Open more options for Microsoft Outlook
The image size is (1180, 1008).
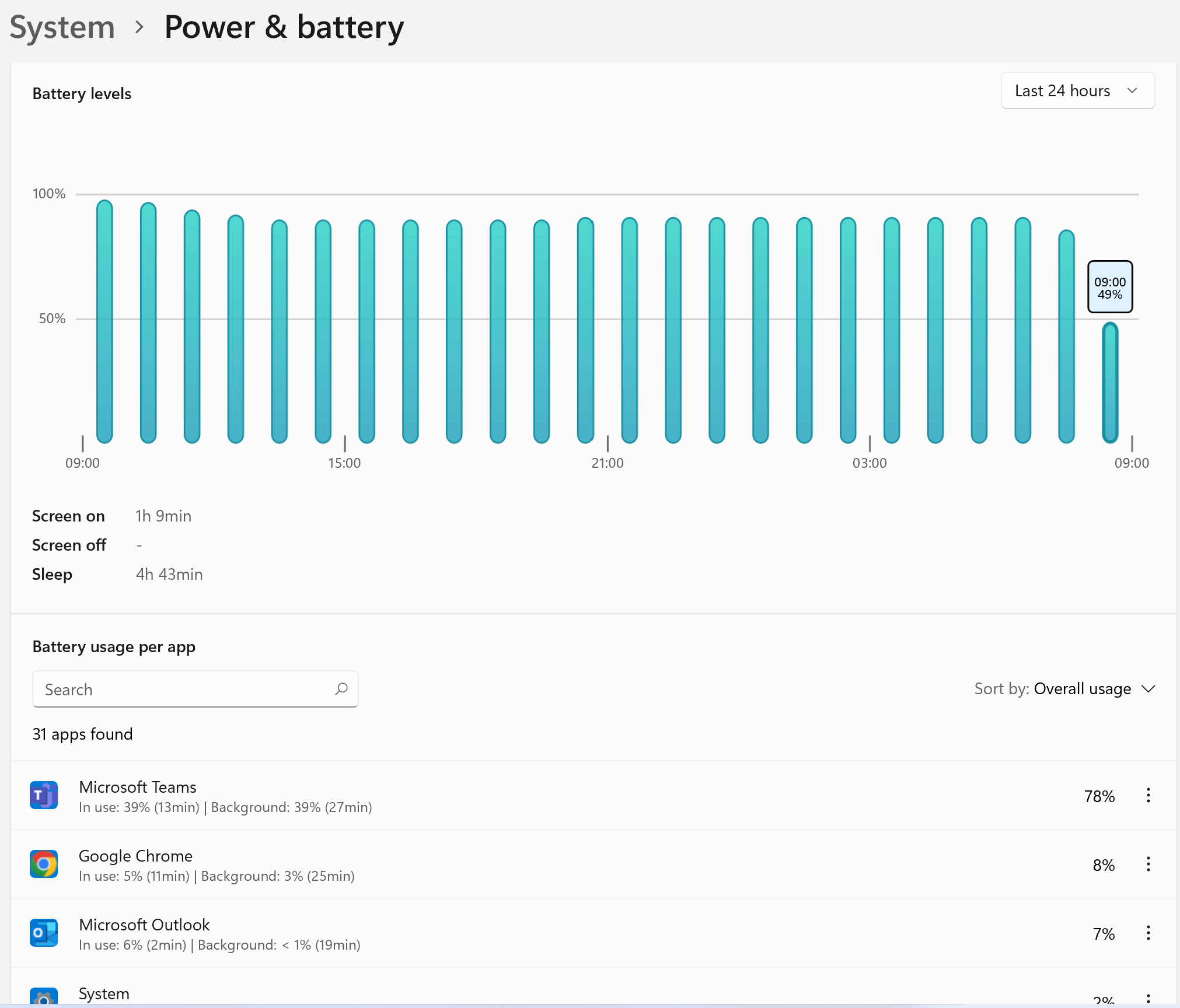pos(1148,933)
